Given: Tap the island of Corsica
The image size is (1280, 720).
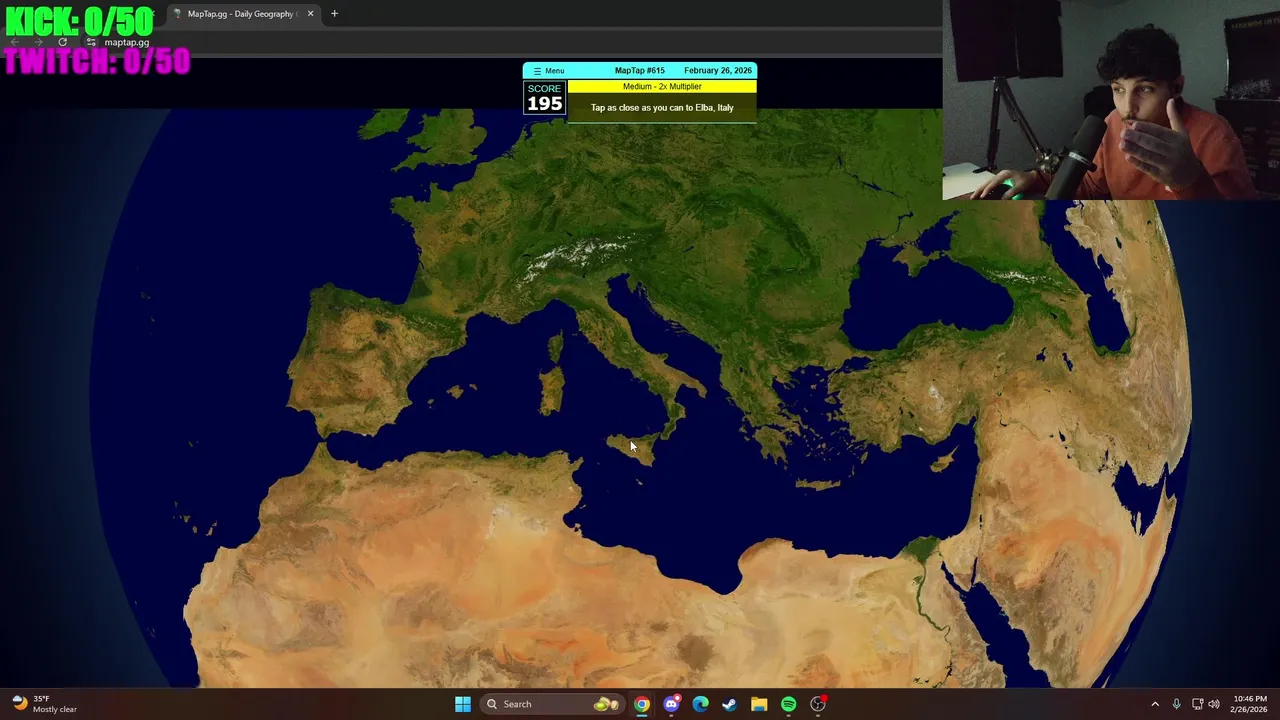Looking at the screenshot, I should pyautogui.click(x=556, y=346).
